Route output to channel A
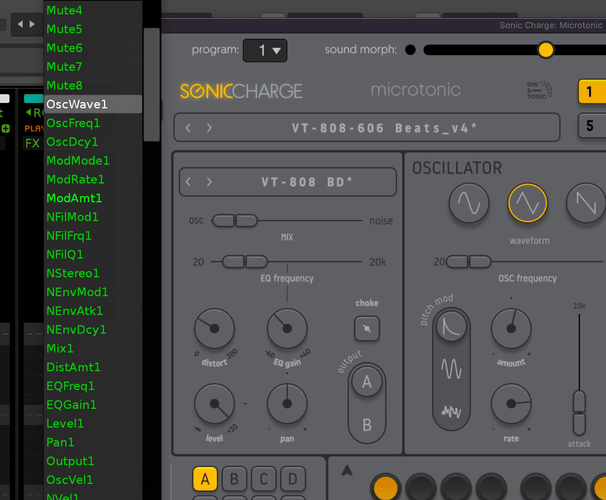Image resolution: width=606 pixels, height=500 pixels. [367, 381]
